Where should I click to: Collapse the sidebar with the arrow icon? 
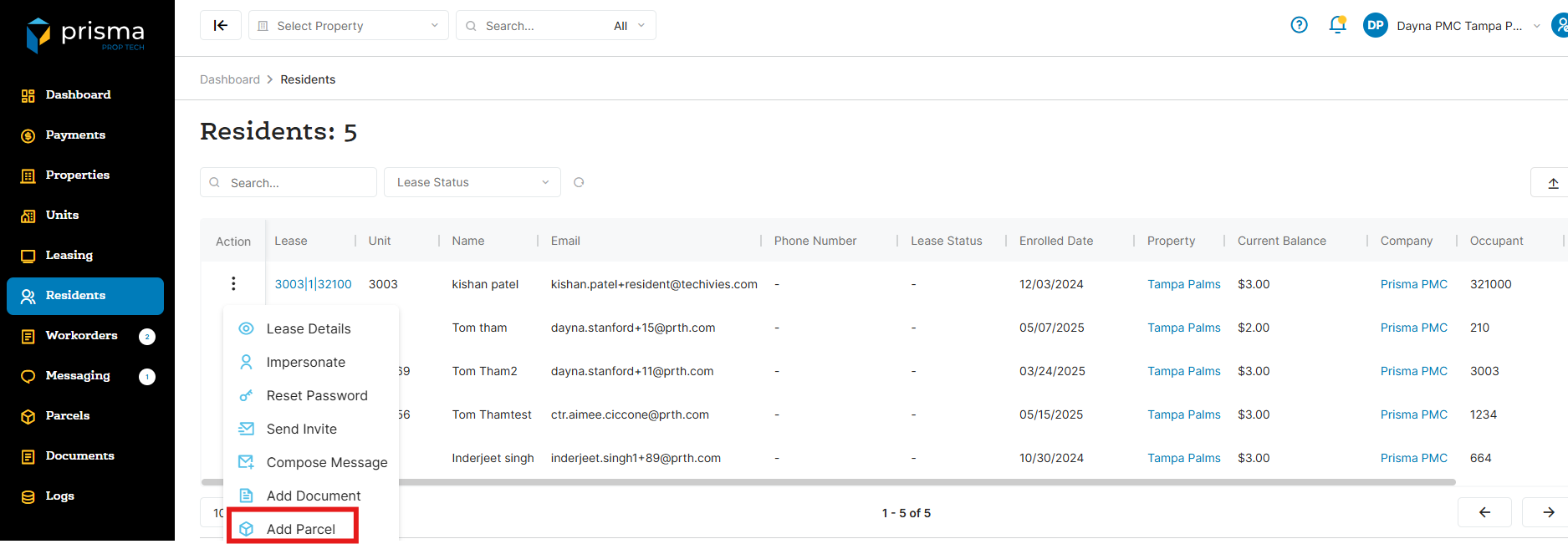(221, 25)
